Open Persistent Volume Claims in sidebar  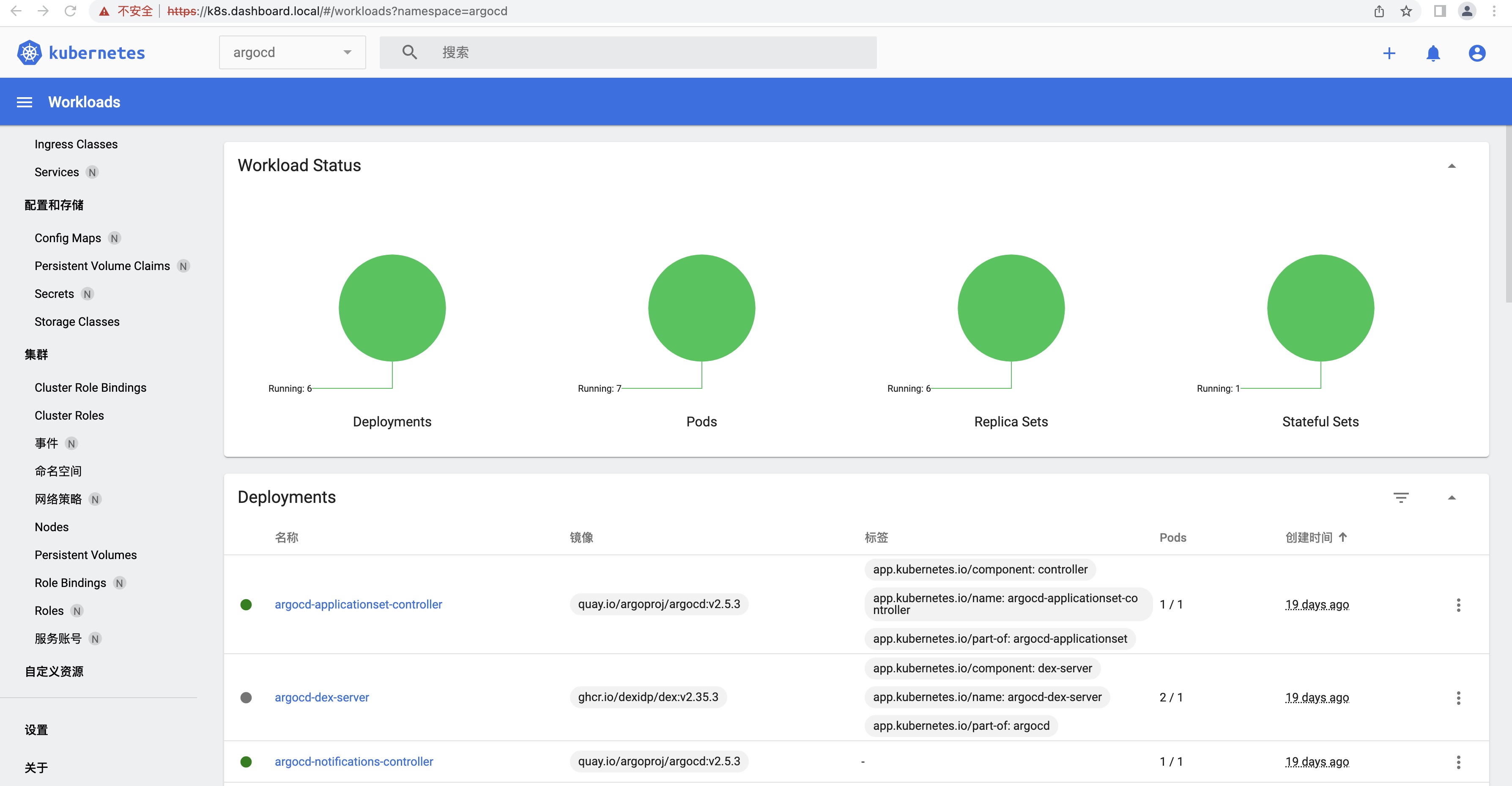[102, 266]
